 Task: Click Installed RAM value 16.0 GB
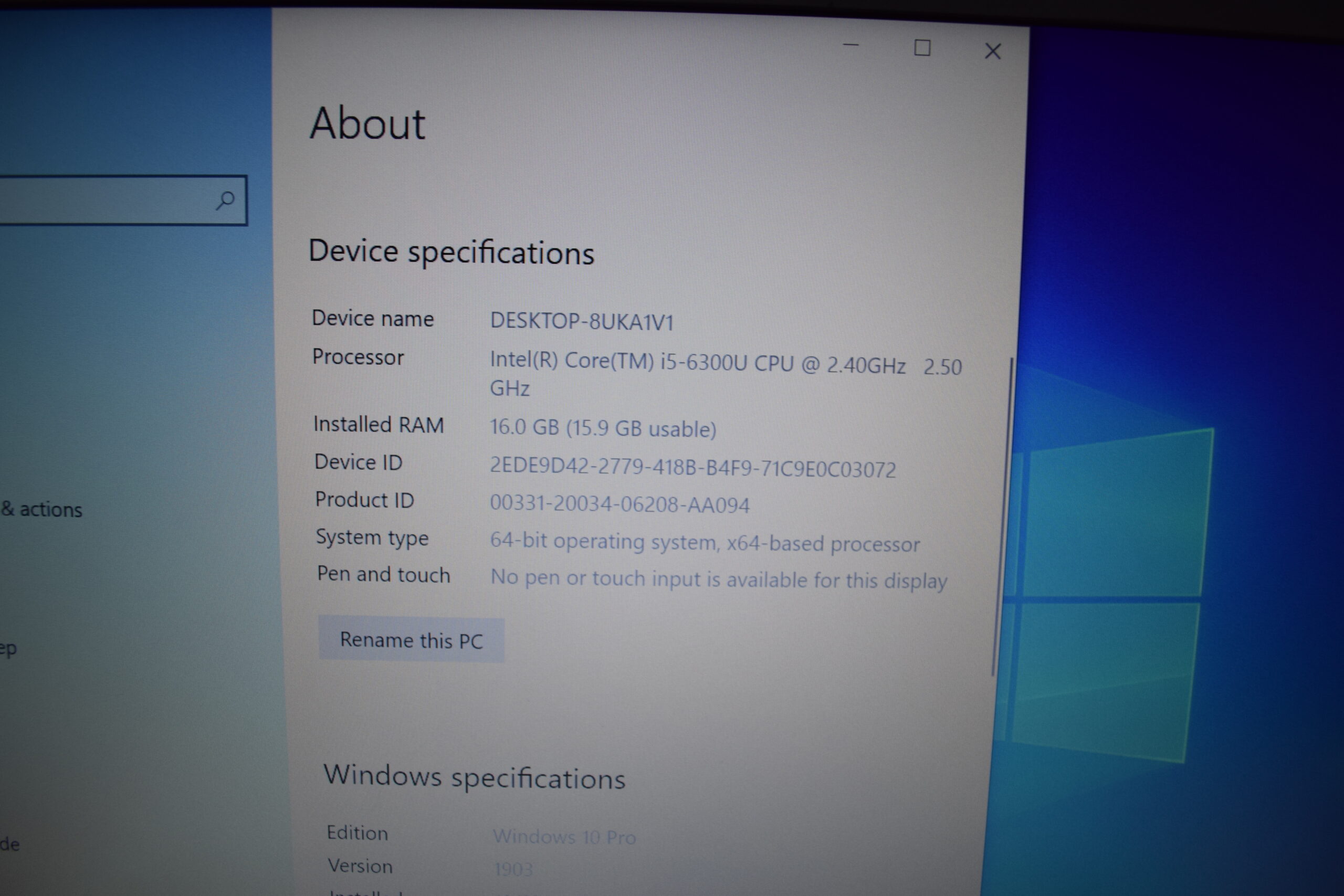[603, 428]
